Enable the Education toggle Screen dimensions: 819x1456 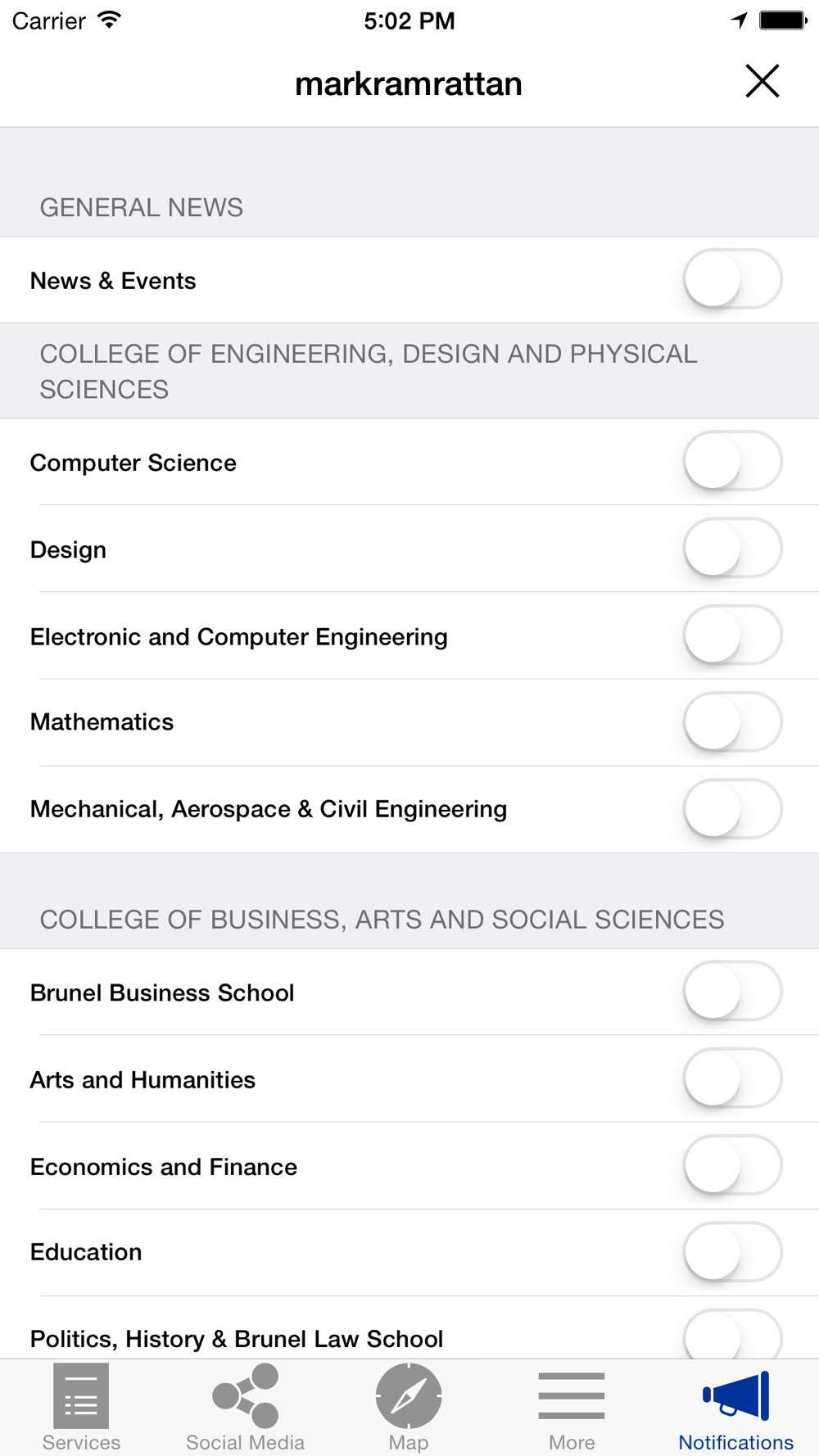(x=732, y=1252)
